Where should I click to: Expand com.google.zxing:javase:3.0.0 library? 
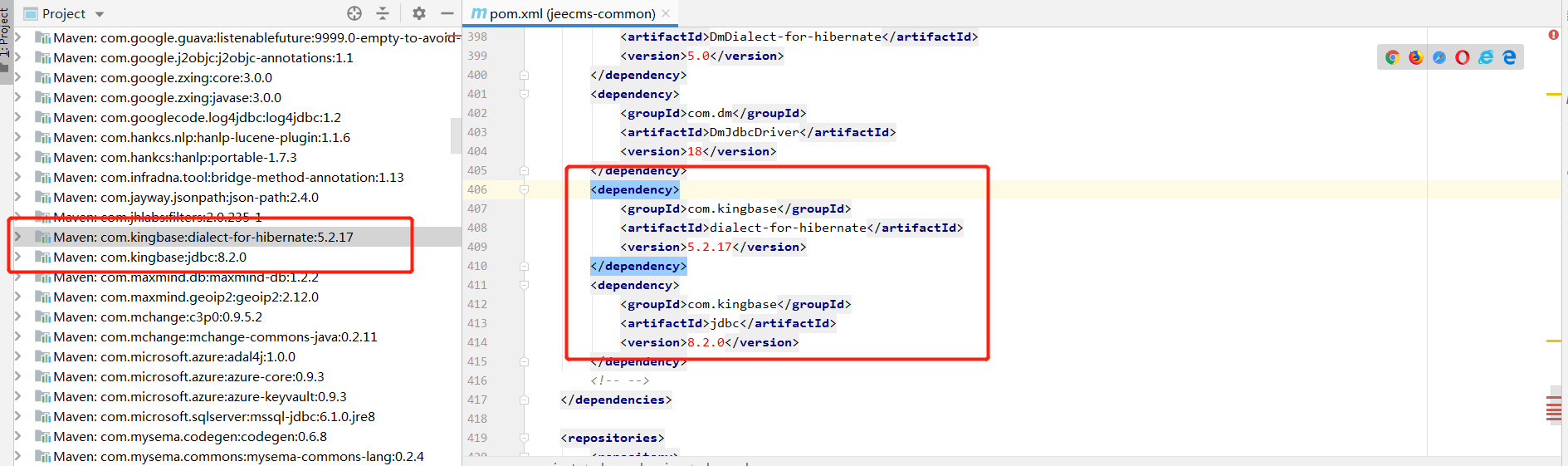point(17,97)
